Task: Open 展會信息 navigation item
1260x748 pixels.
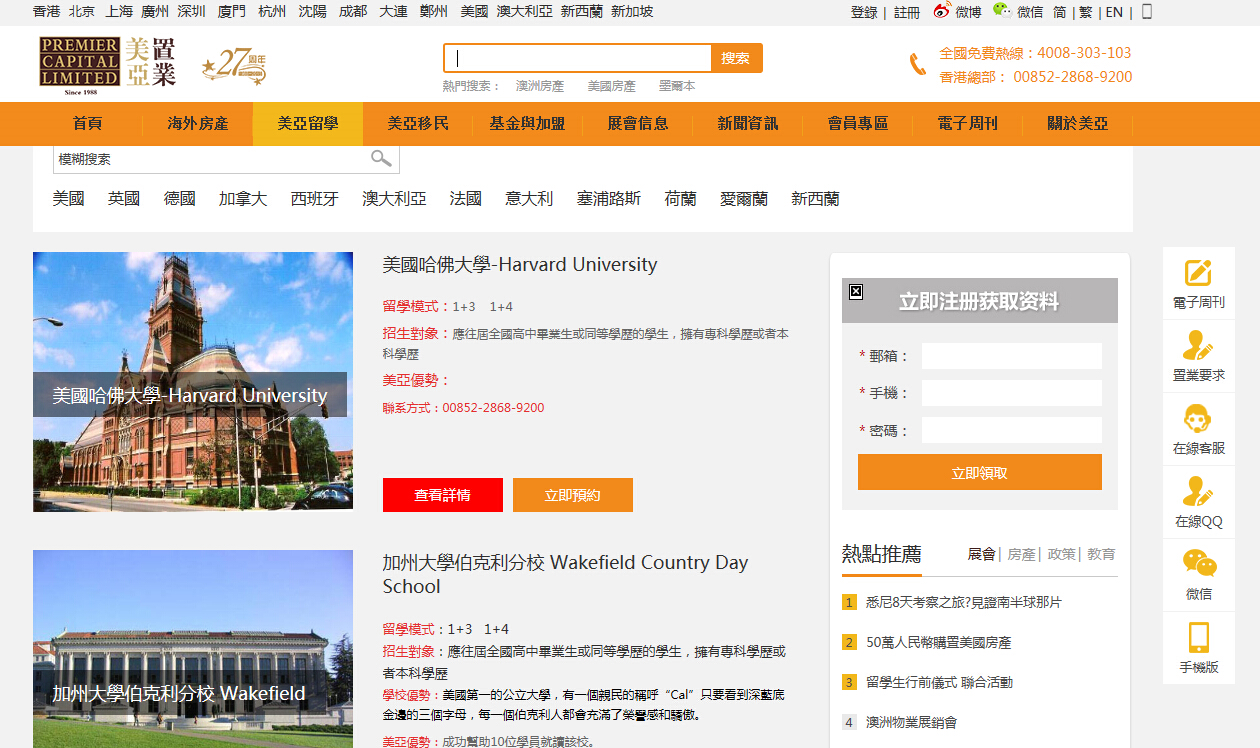Action: pyautogui.click(x=638, y=124)
